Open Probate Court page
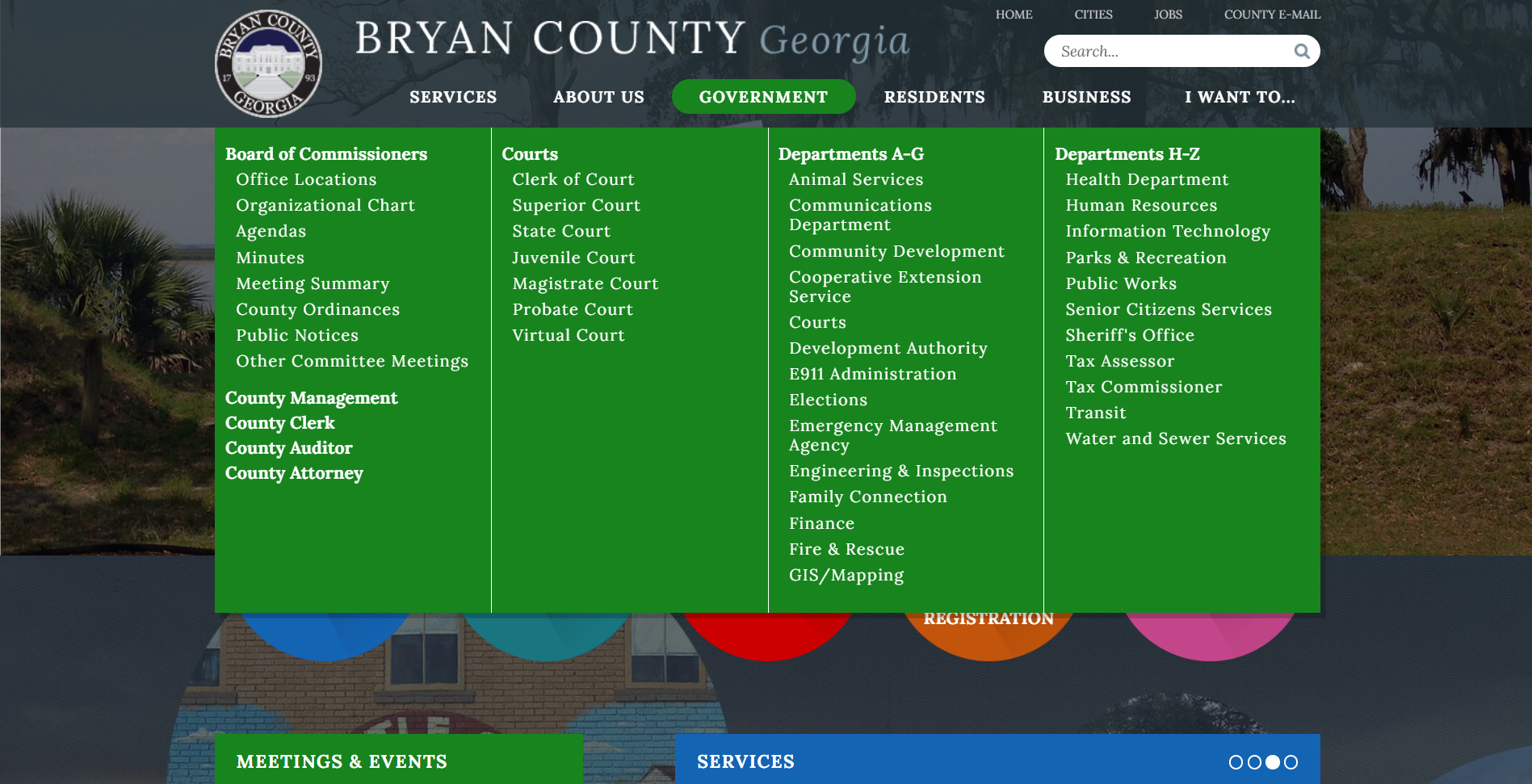Image resolution: width=1532 pixels, height=784 pixels. point(573,309)
